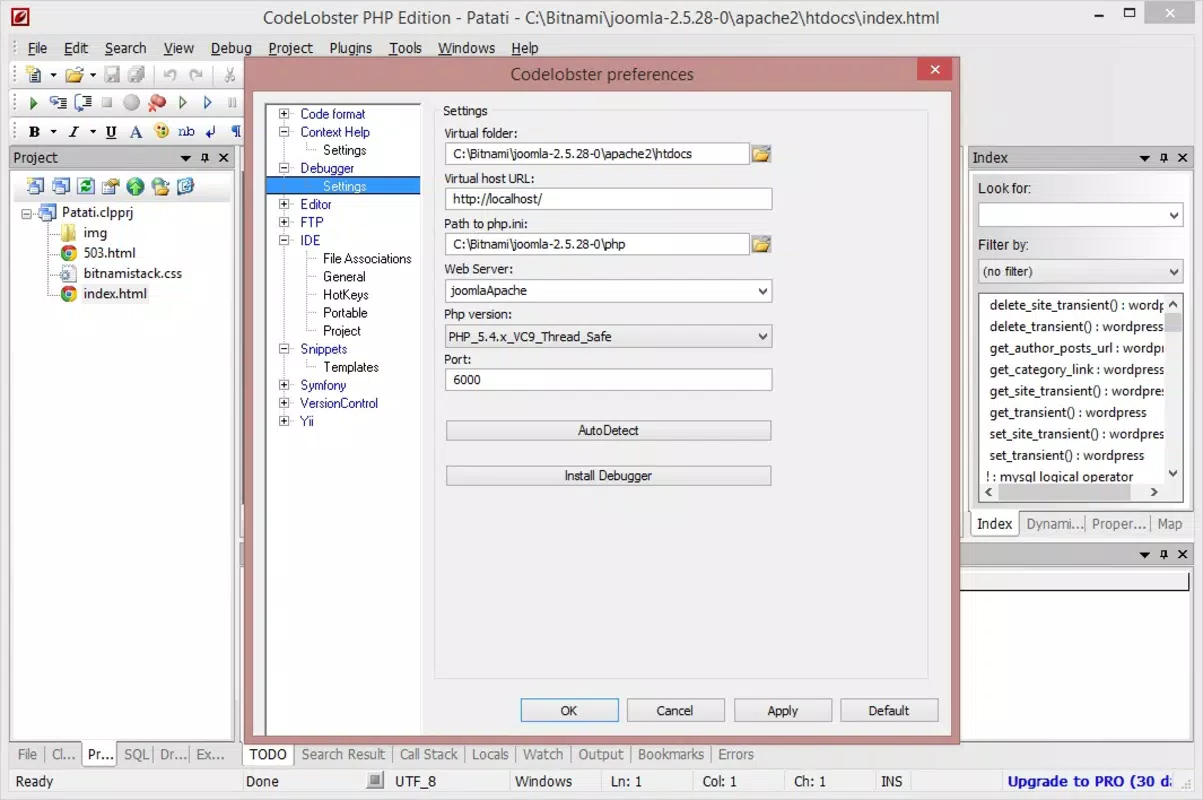Pin the Project panel
The width and height of the screenshot is (1203, 800).
tap(205, 158)
